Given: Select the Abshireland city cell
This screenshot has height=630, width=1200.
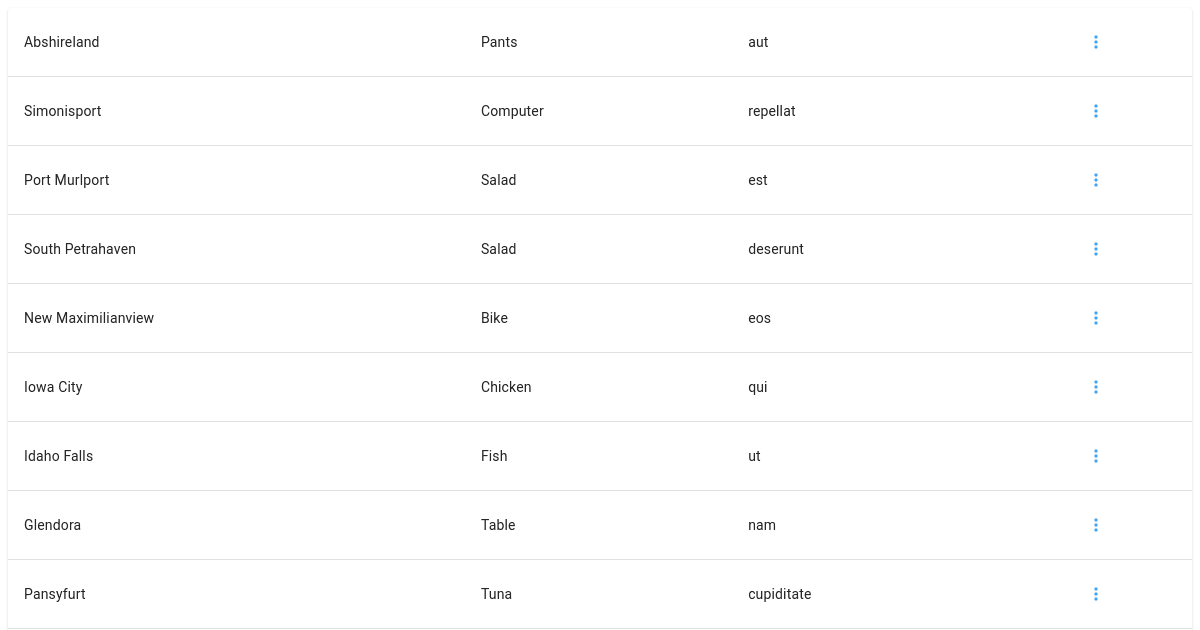Looking at the screenshot, I should pyautogui.click(x=62, y=42).
